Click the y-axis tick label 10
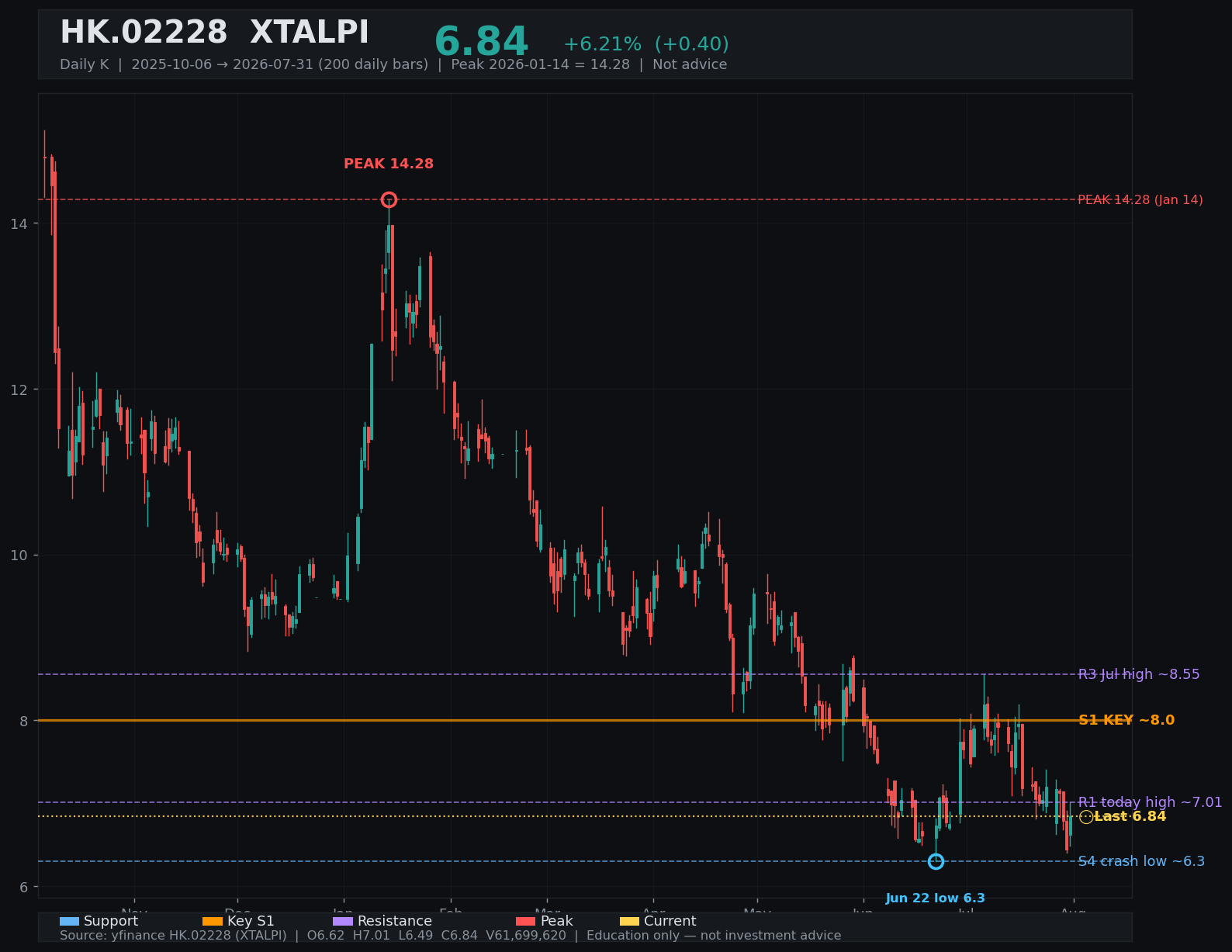Viewport: 1232px width, 952px height. click(x=18, y=556)
